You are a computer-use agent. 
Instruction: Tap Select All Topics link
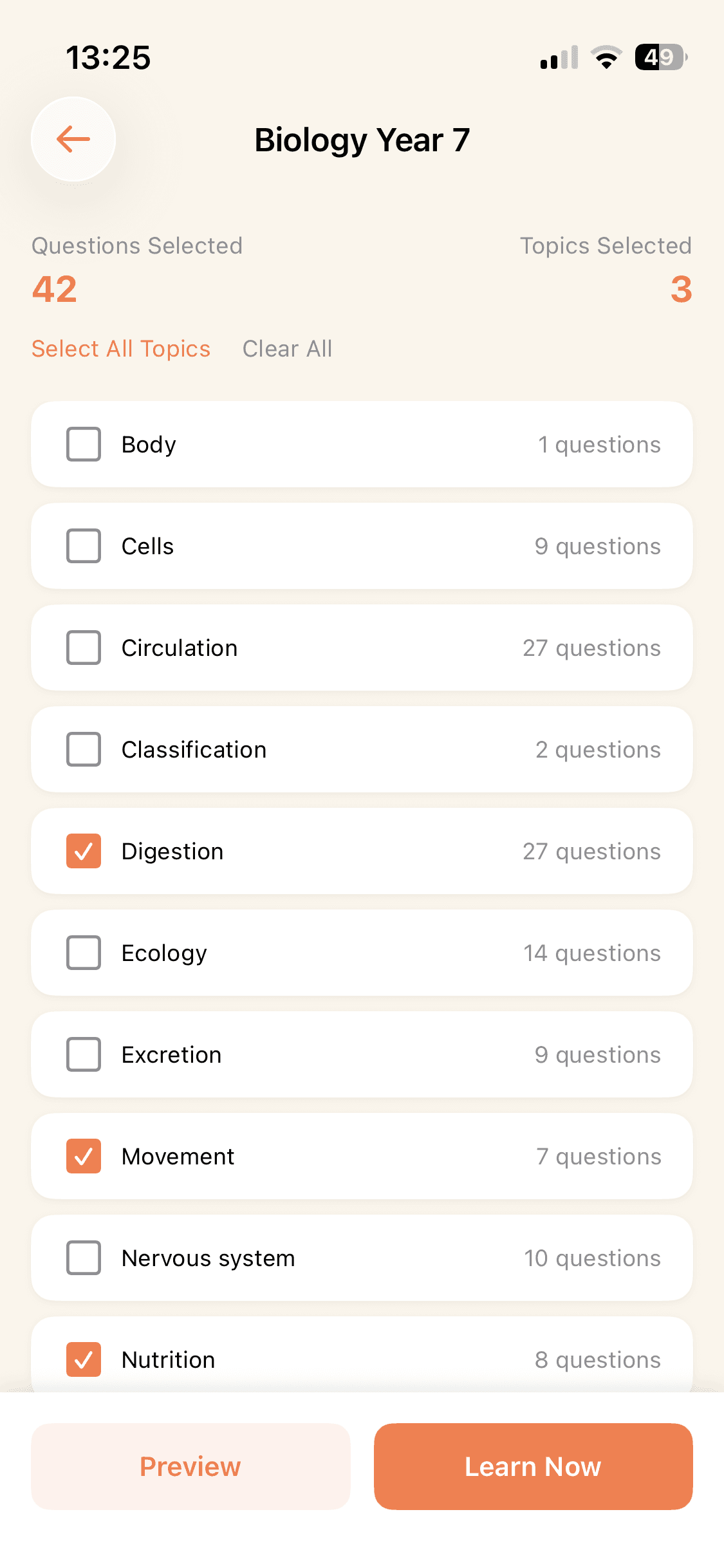click(121, 349)
